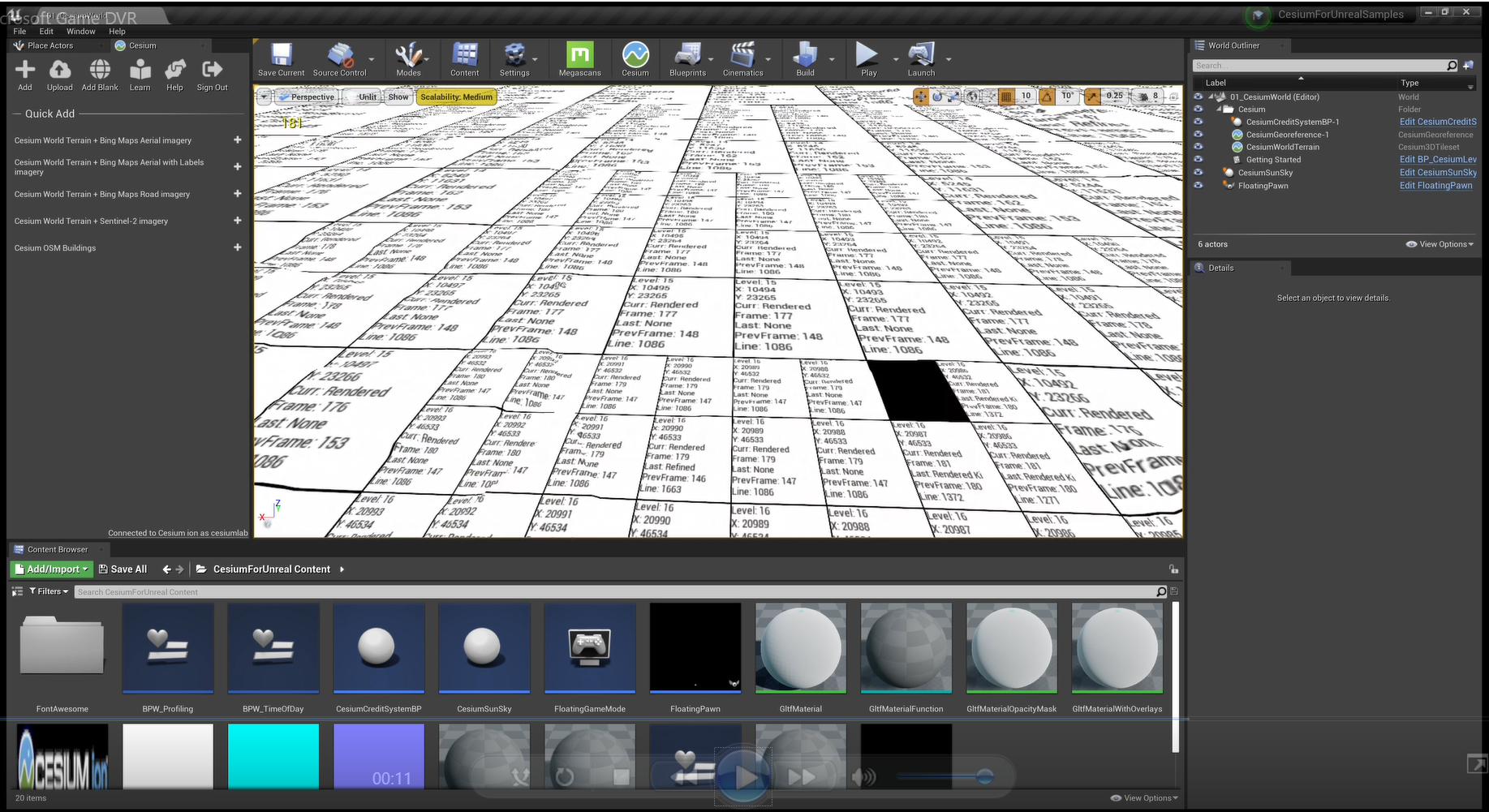This screenshot has height=812, width=1489.
Task: Toggle visibility of CesiumWorldTerrain in the outliner
Action: click(1199, 147)
